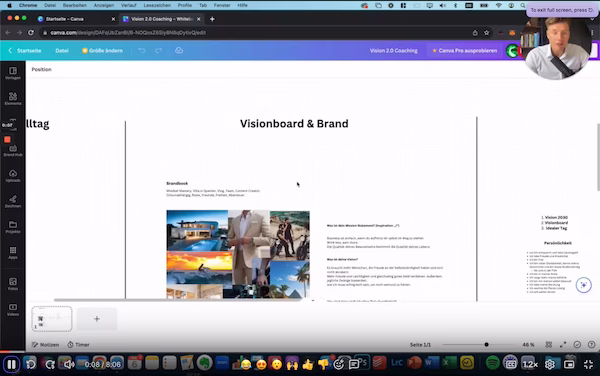
Task: Open the Notizen notes panel
Action: pyautogui.click(x=46, y=345)
